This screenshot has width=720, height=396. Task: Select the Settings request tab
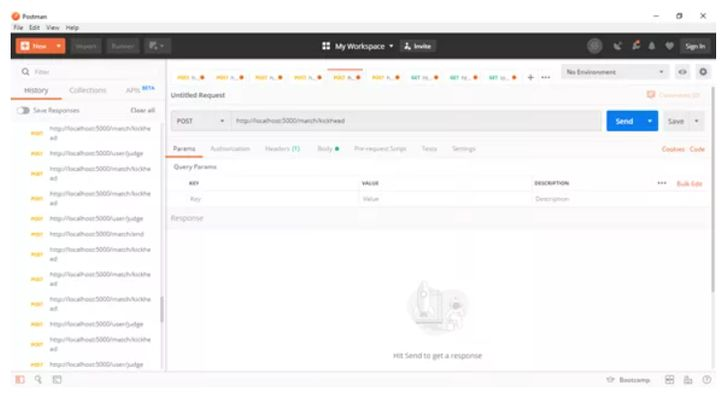click(x=464, y=148)
